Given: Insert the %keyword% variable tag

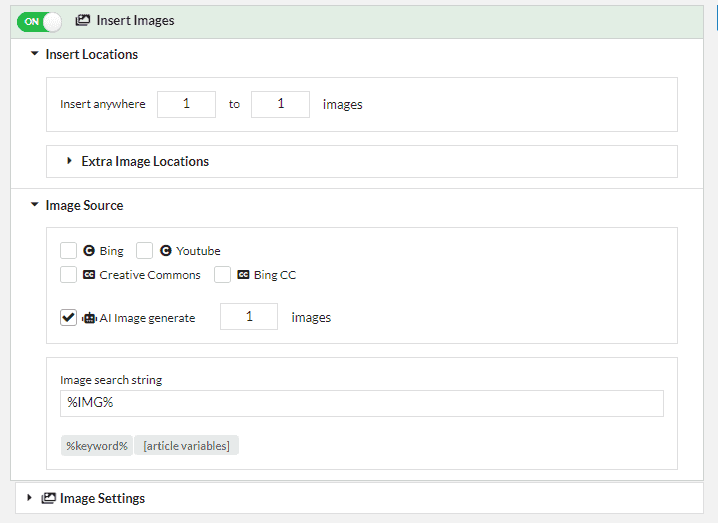Looking at the screenshot, I should point(97,446).
